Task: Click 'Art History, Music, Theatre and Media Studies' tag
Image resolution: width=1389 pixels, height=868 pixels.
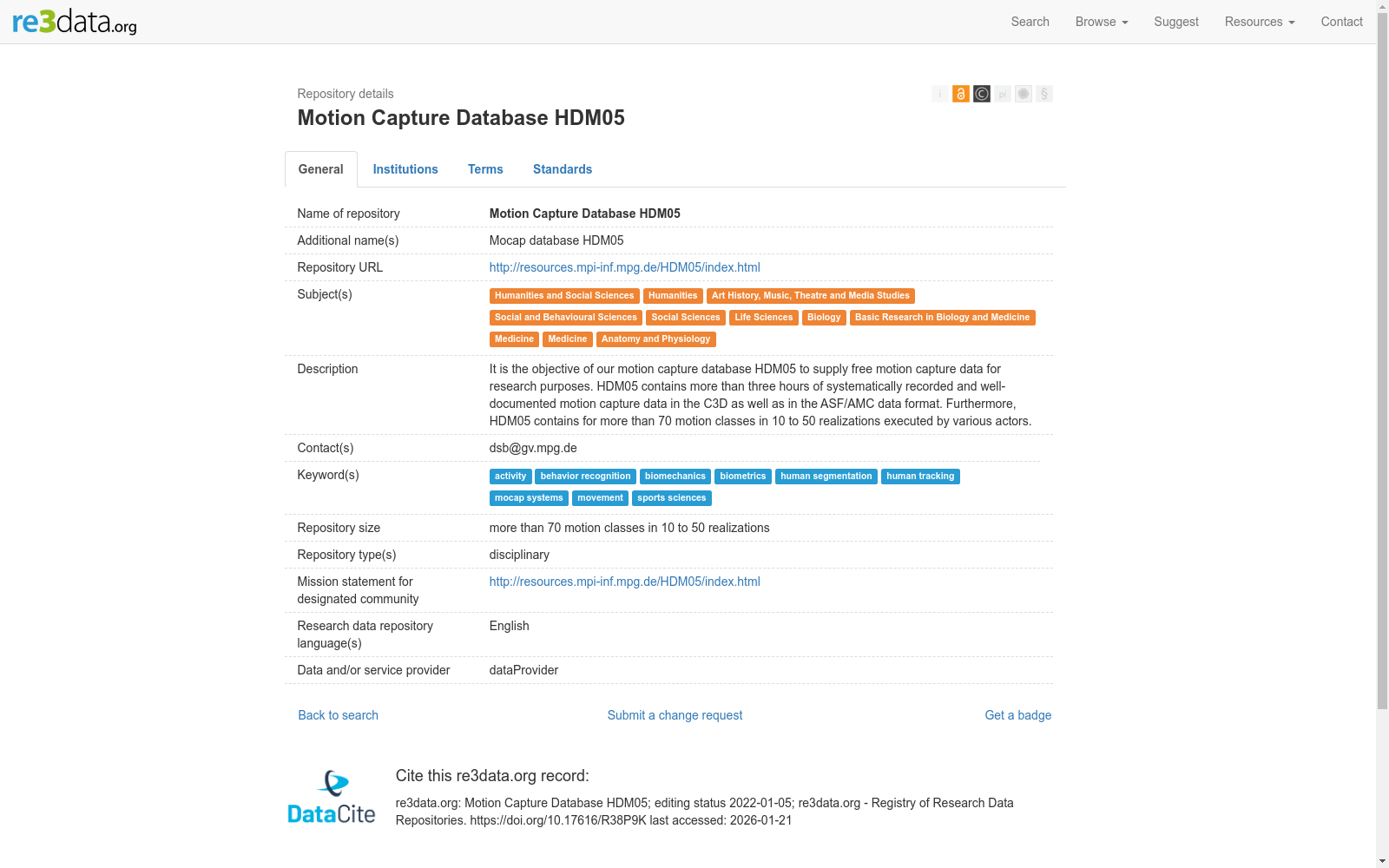Action: pos(811,296)
